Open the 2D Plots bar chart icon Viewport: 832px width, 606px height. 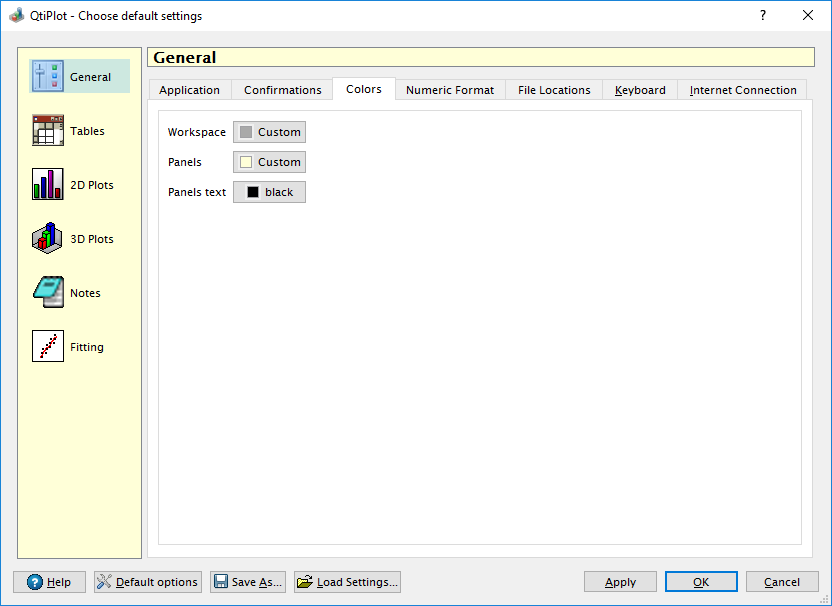pyautogui.click(x=47, y=185)
